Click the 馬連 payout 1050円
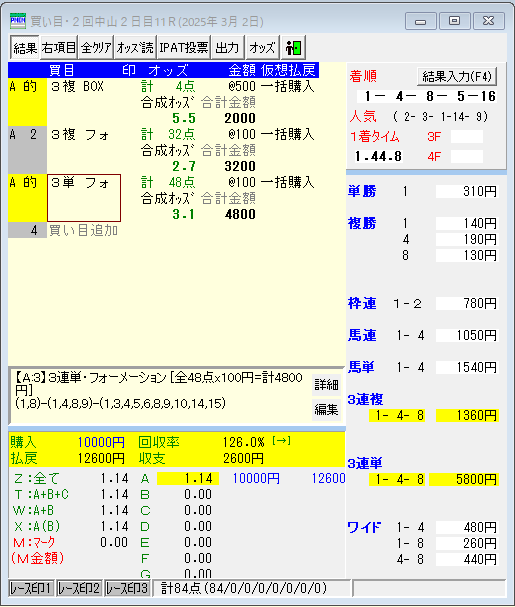The height and width of the screenshot is (607, 515). (467, 335)
